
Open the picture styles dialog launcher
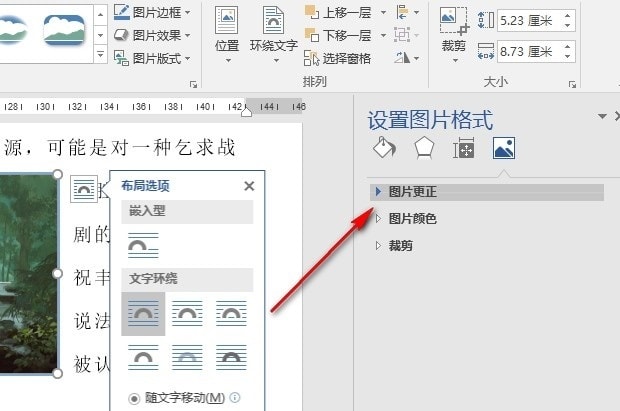(x=193, y=84)
